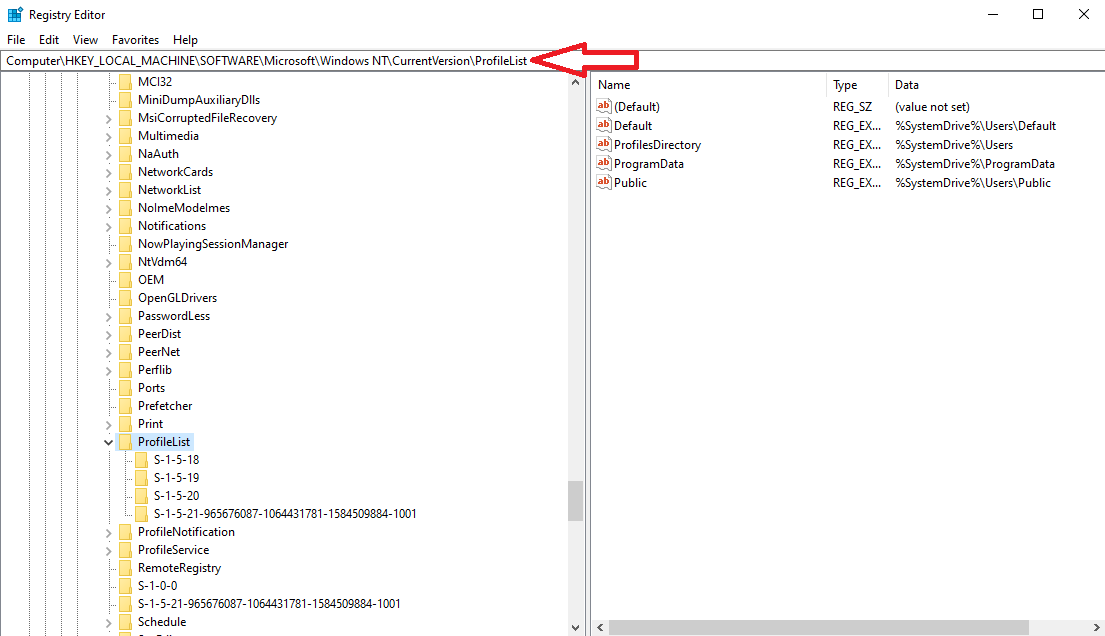Screen dimensions: 1105x636
Task: Click the PeerNet folder icon
Action: [125, 352]
